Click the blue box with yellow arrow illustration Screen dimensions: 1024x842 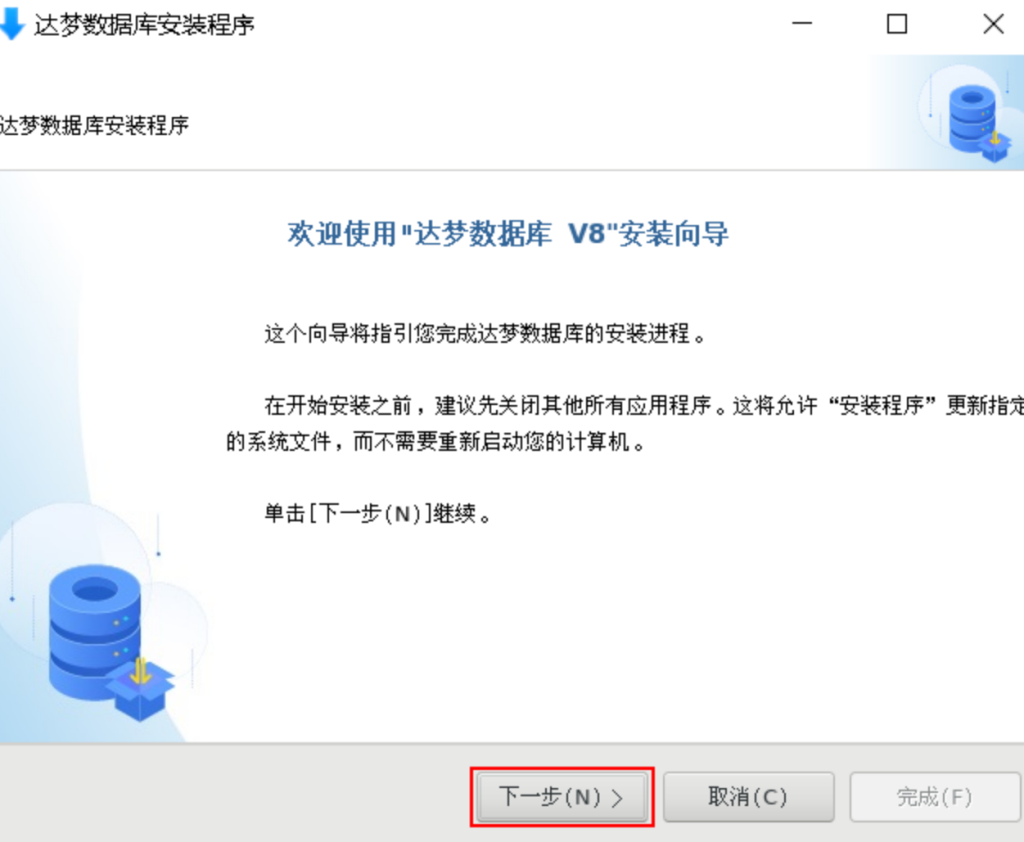(x=140, y=692)
